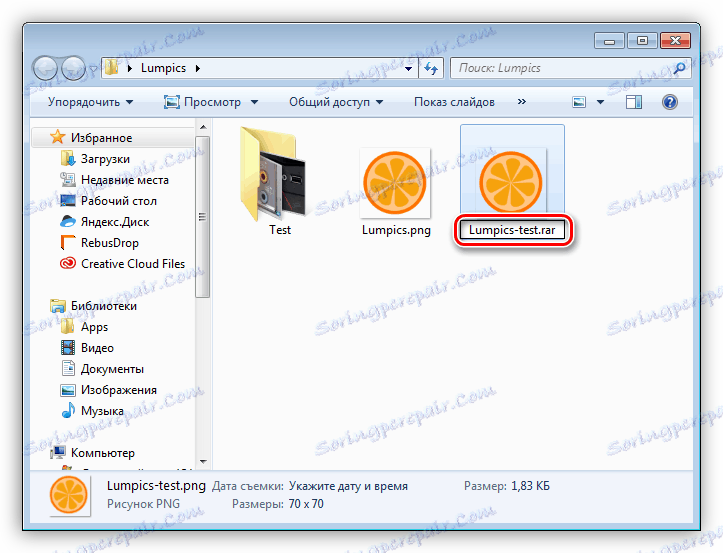The height and width of the screenshot is (553, 723).
Task: Open the view options dropdown arrow
Action: [x=600, y=102]
